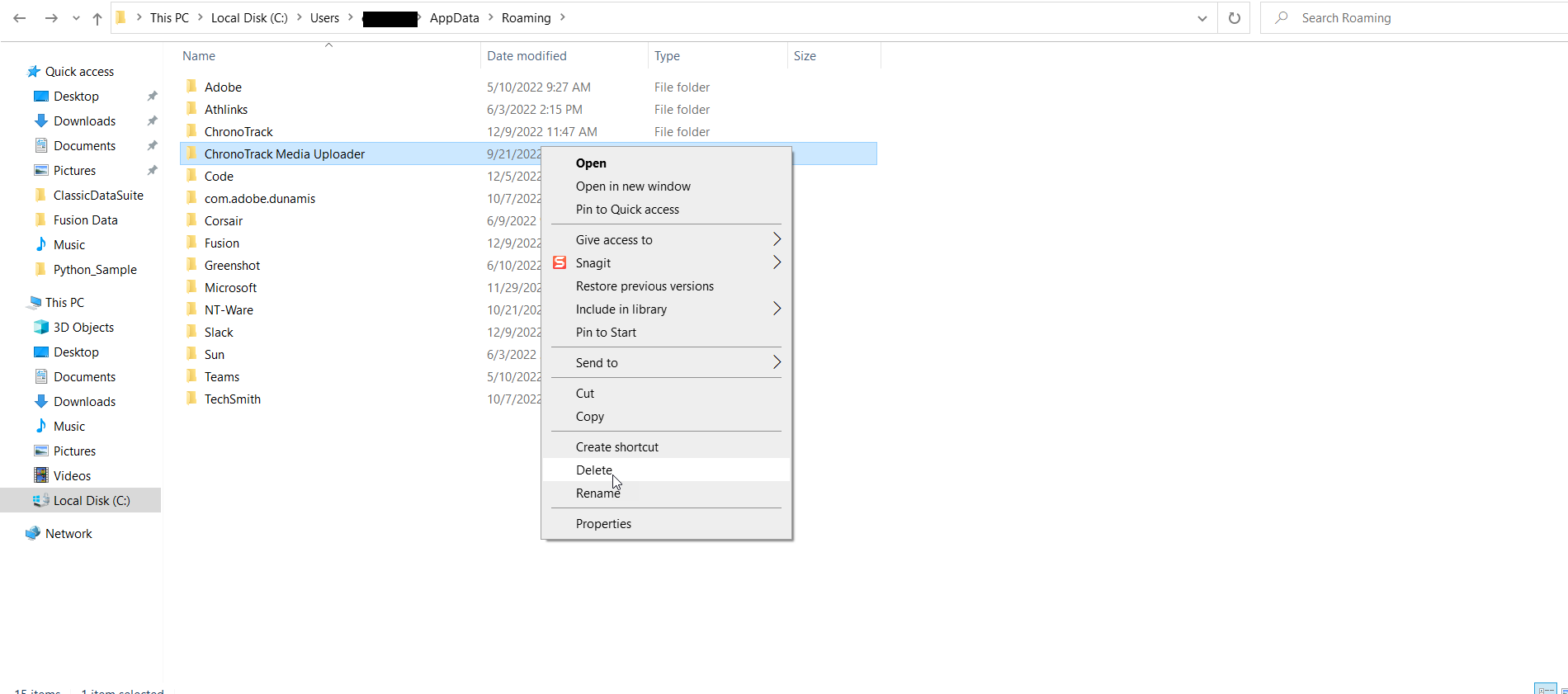Select the Quick access star icon
Screen dimensions: 1568x694
34,72
